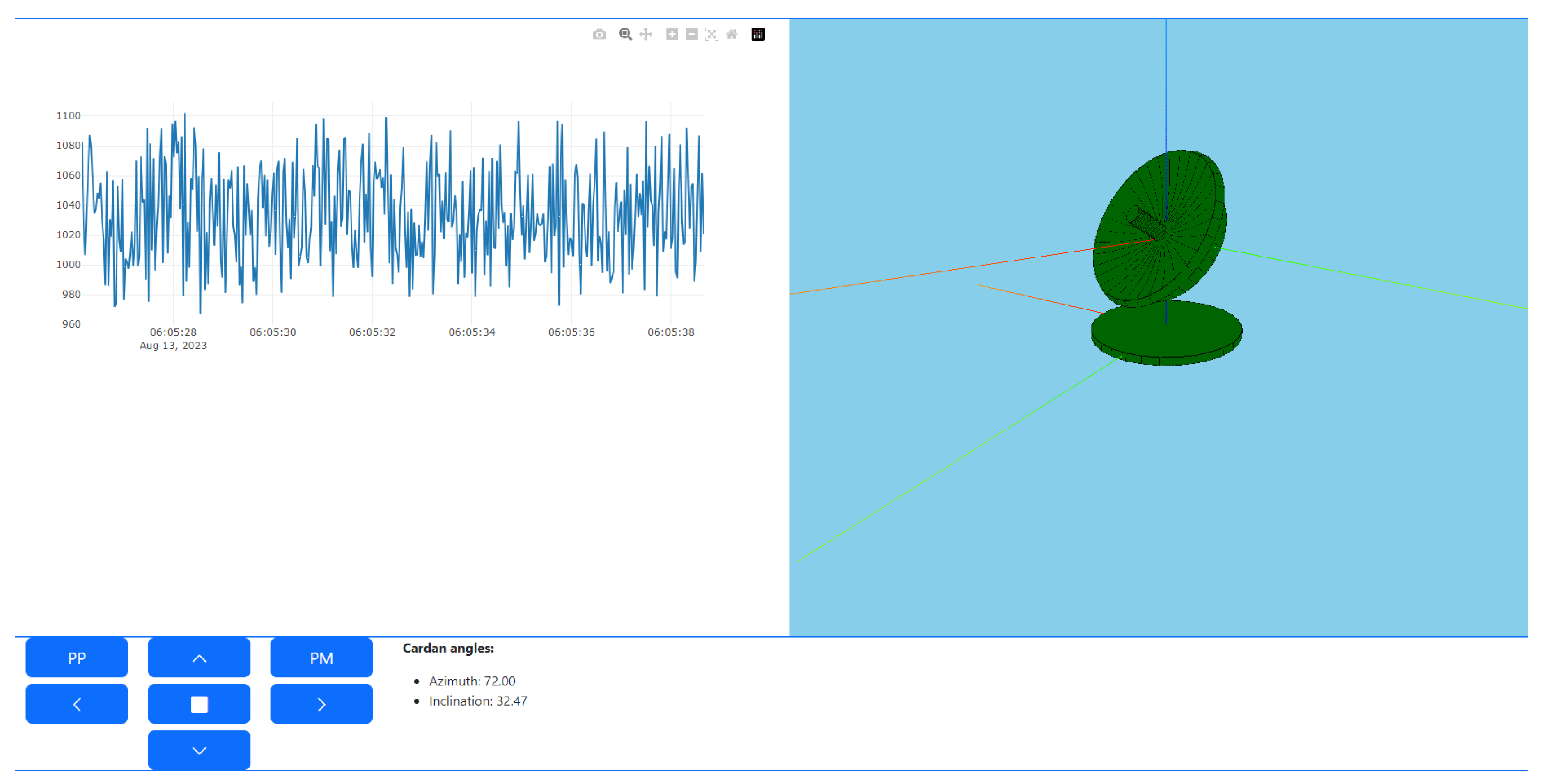The image size is (1544, 784).
Task: Click the green base disc in 3D view
Action: 1166,336
